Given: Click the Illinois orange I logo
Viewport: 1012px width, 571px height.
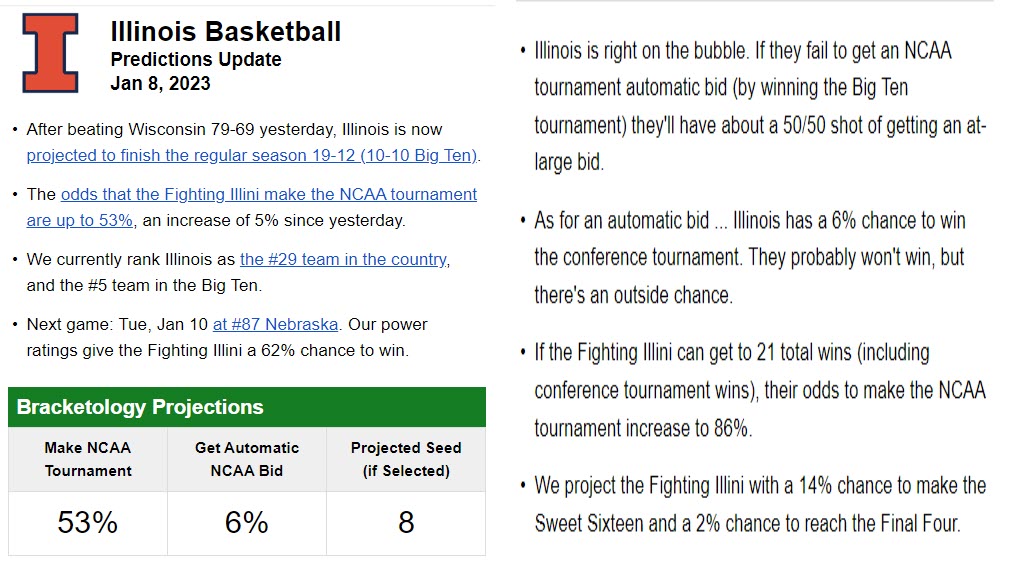Looking at the screenshot, I should click(50, 54).
